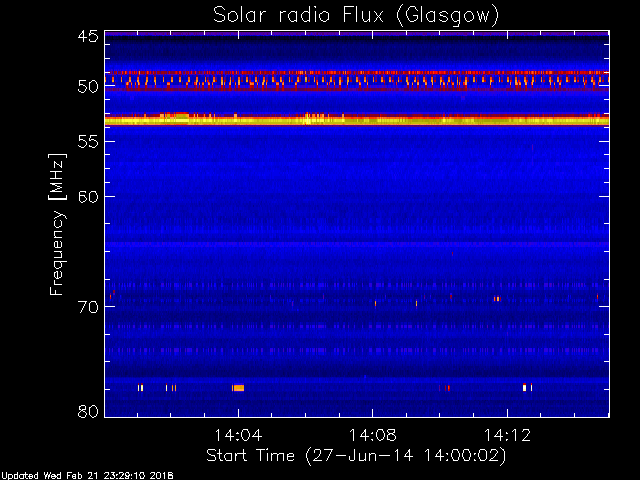Click the bright yellow band near 53 MHz
Viewport: 640px width, 480px height.
(357, 120)
